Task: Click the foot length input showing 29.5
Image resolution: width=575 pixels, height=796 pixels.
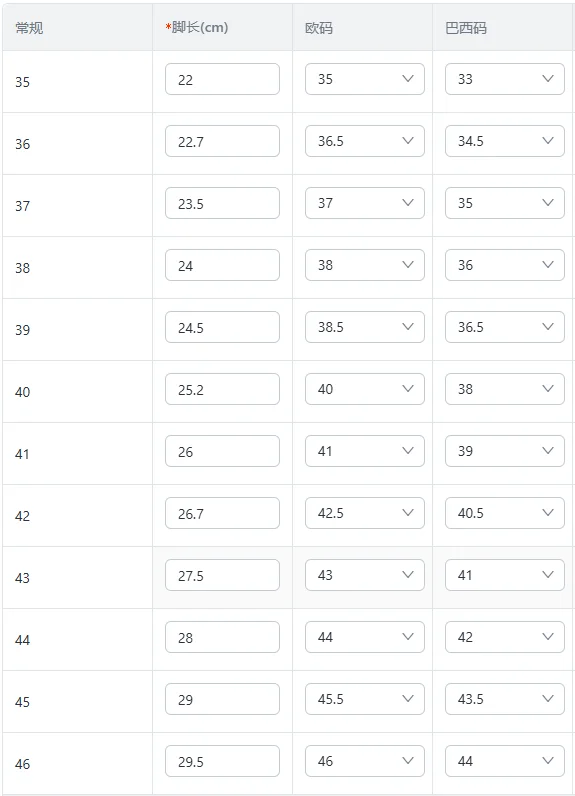Action: [222, 760]
